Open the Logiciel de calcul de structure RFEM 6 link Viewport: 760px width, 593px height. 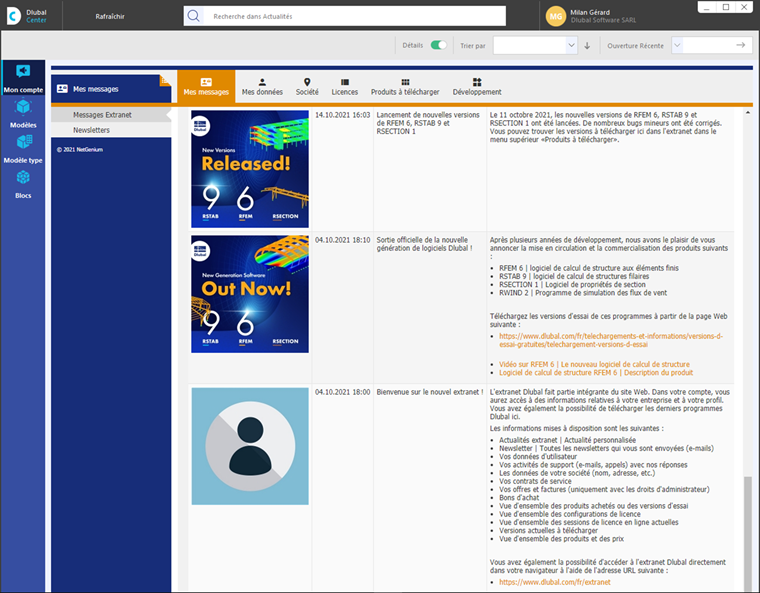(596, 372)
